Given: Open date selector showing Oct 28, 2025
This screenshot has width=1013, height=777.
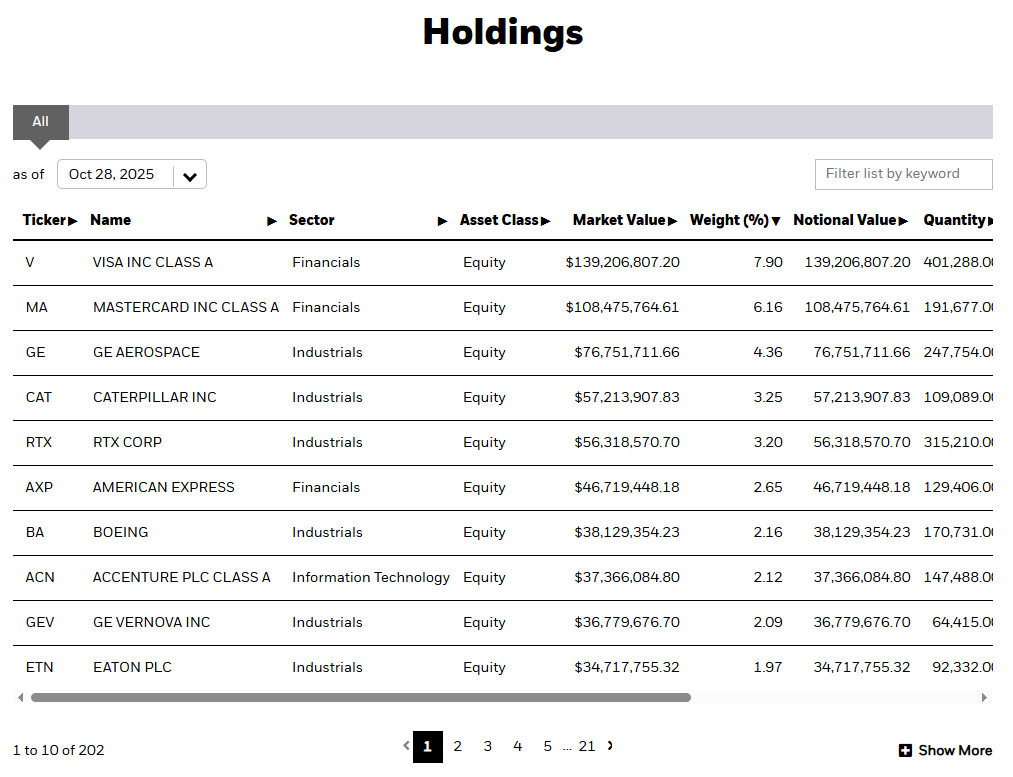Looking at the screenshot, I should click(x=132, y=174).
